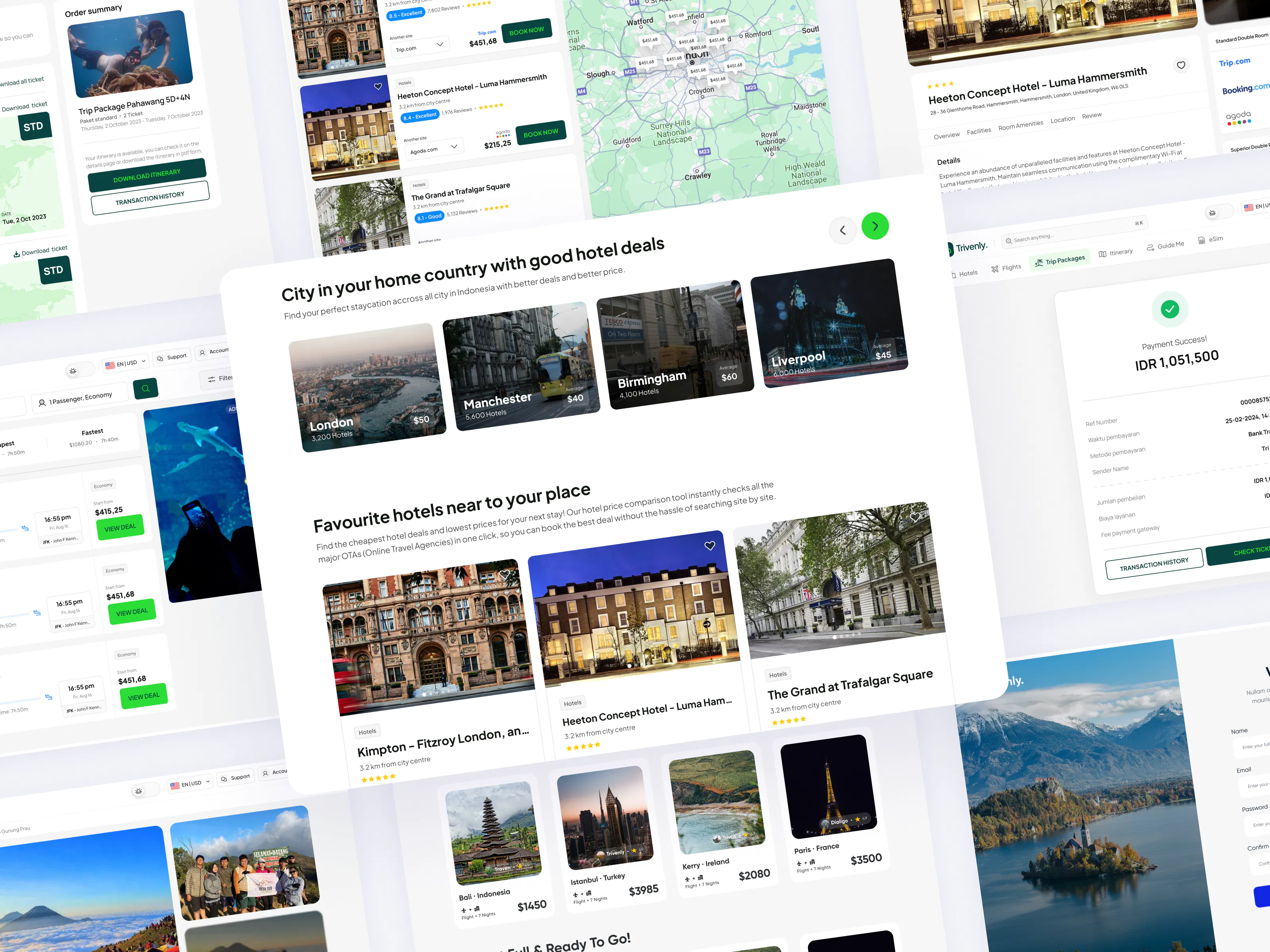Image resolution: width=1270 pixels, height=952 pixels.
Task: Open the Liverpool city deal card
Action: [829, 323]
